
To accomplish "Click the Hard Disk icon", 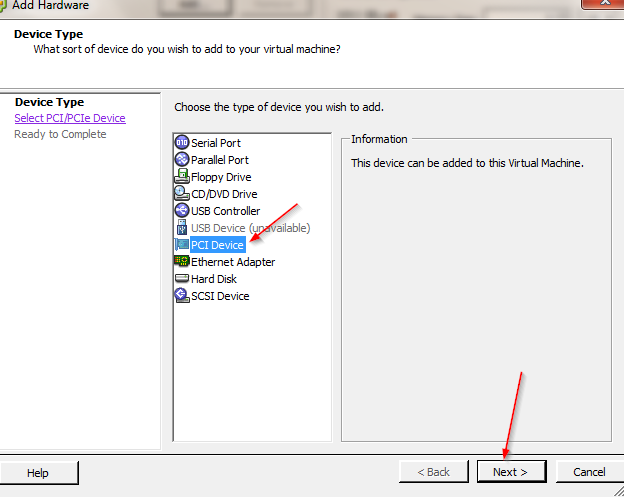I will 182,278.
